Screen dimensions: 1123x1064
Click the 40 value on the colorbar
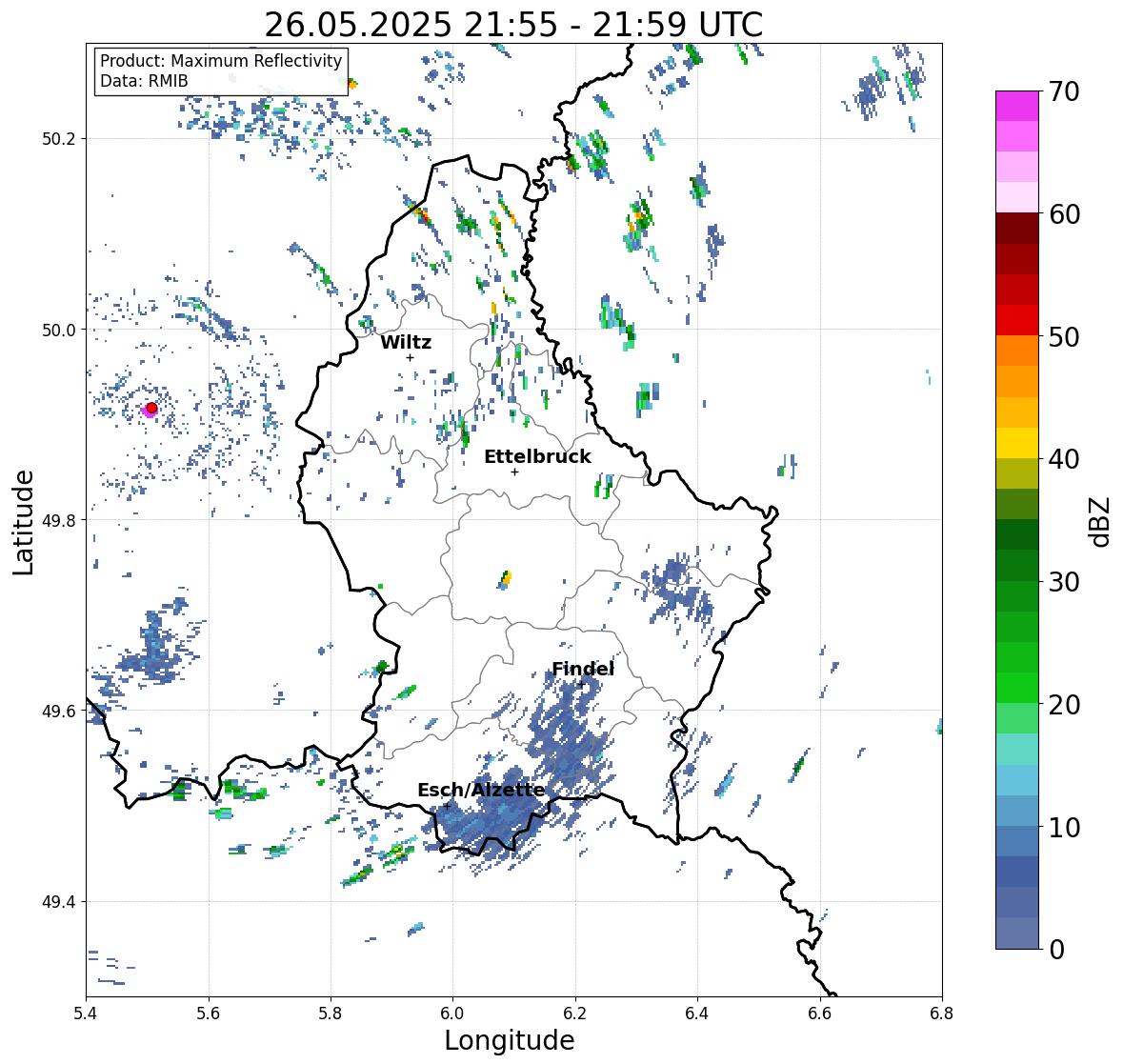click(1064, 459)
